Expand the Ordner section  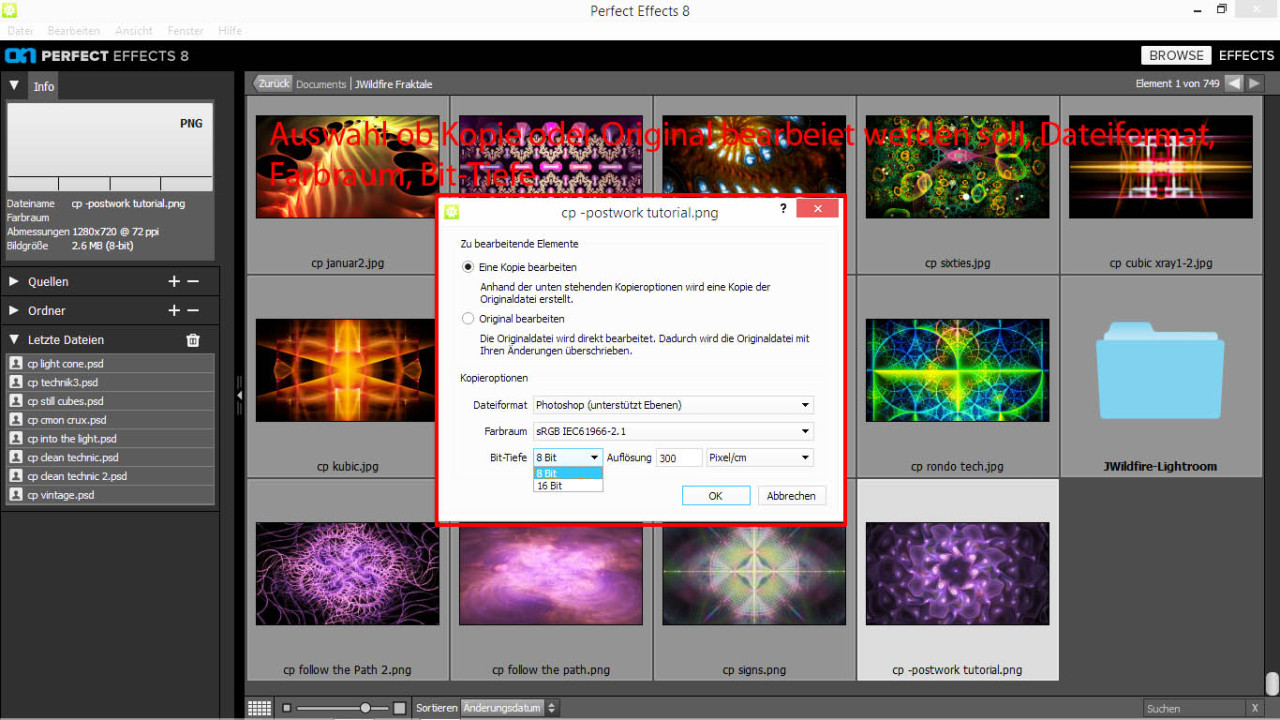click(x=14, y=311)
